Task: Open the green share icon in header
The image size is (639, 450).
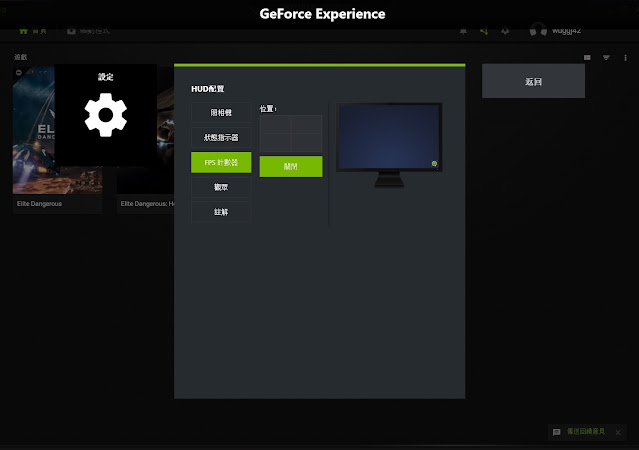Action: (484, 31)
